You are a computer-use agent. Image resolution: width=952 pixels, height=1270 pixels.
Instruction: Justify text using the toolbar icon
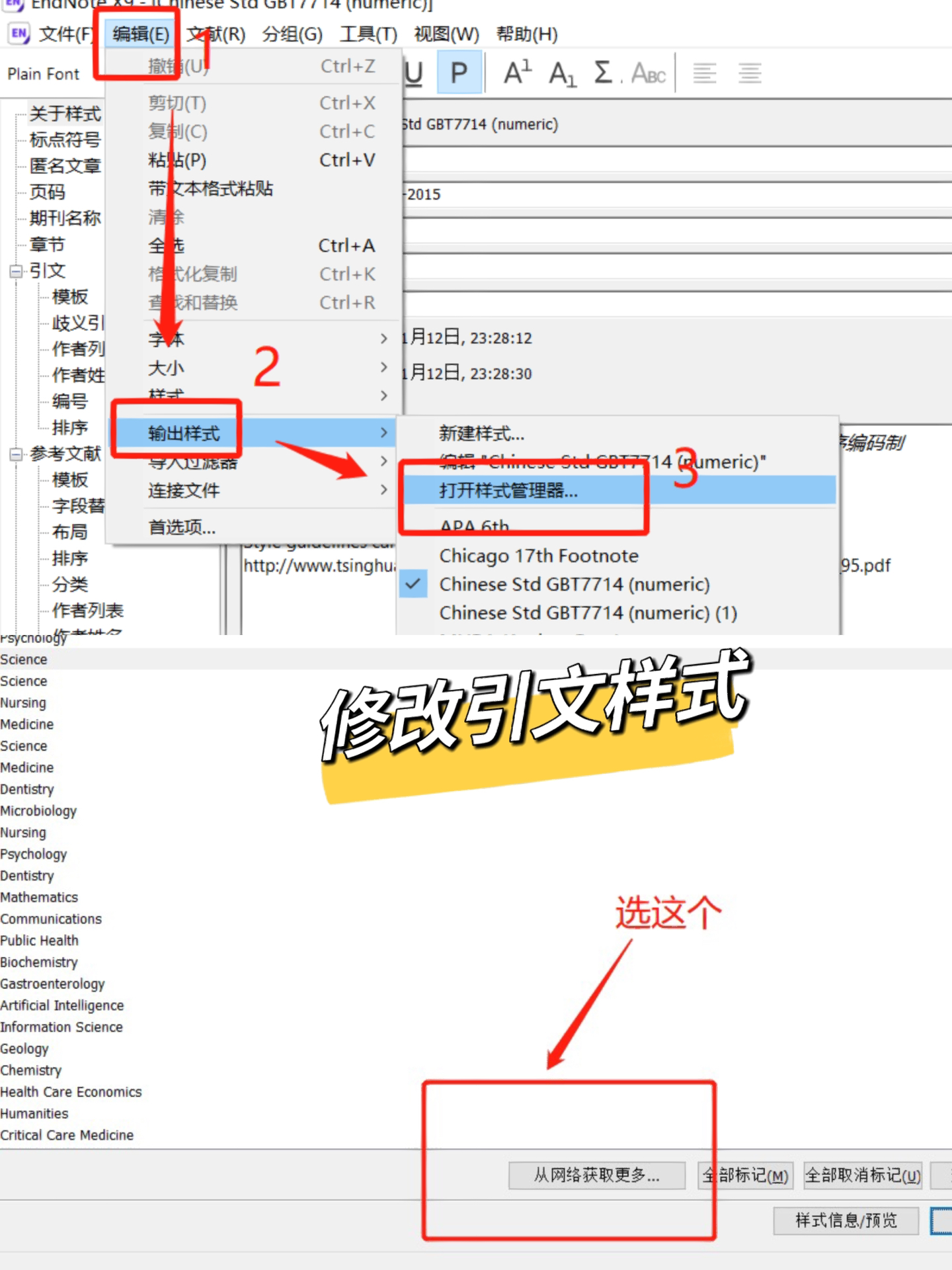point(750,73)
